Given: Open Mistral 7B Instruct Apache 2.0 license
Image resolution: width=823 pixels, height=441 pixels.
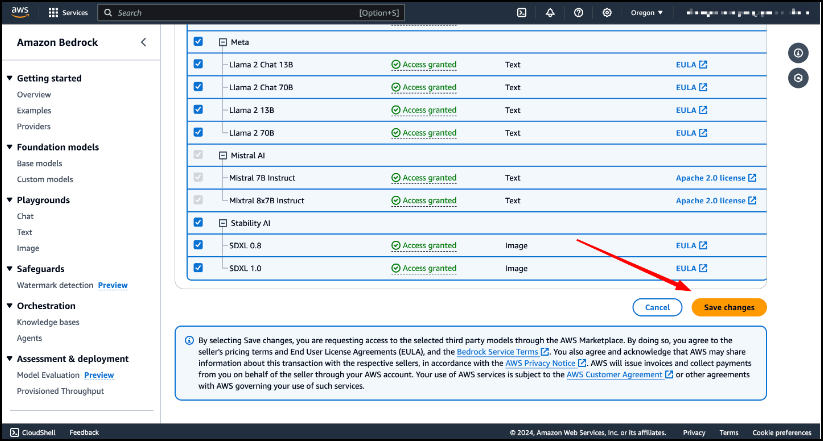Looking at the screenshot, I should [716, 178].
